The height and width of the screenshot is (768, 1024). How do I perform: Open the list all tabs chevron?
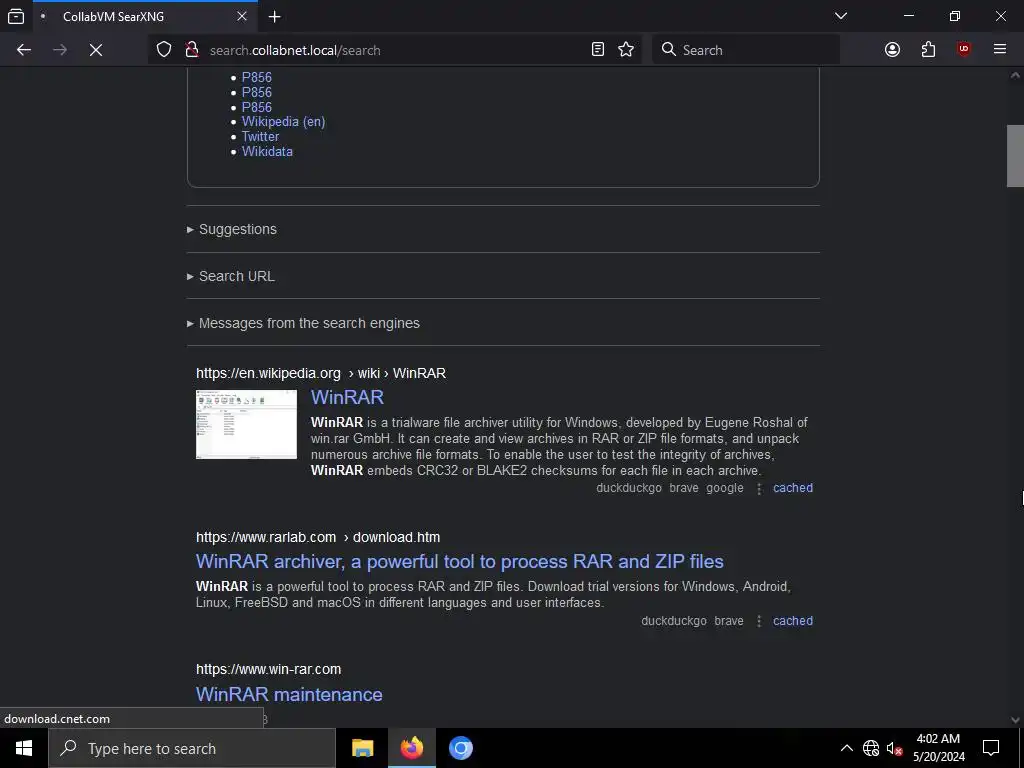[x=841, y=16]
